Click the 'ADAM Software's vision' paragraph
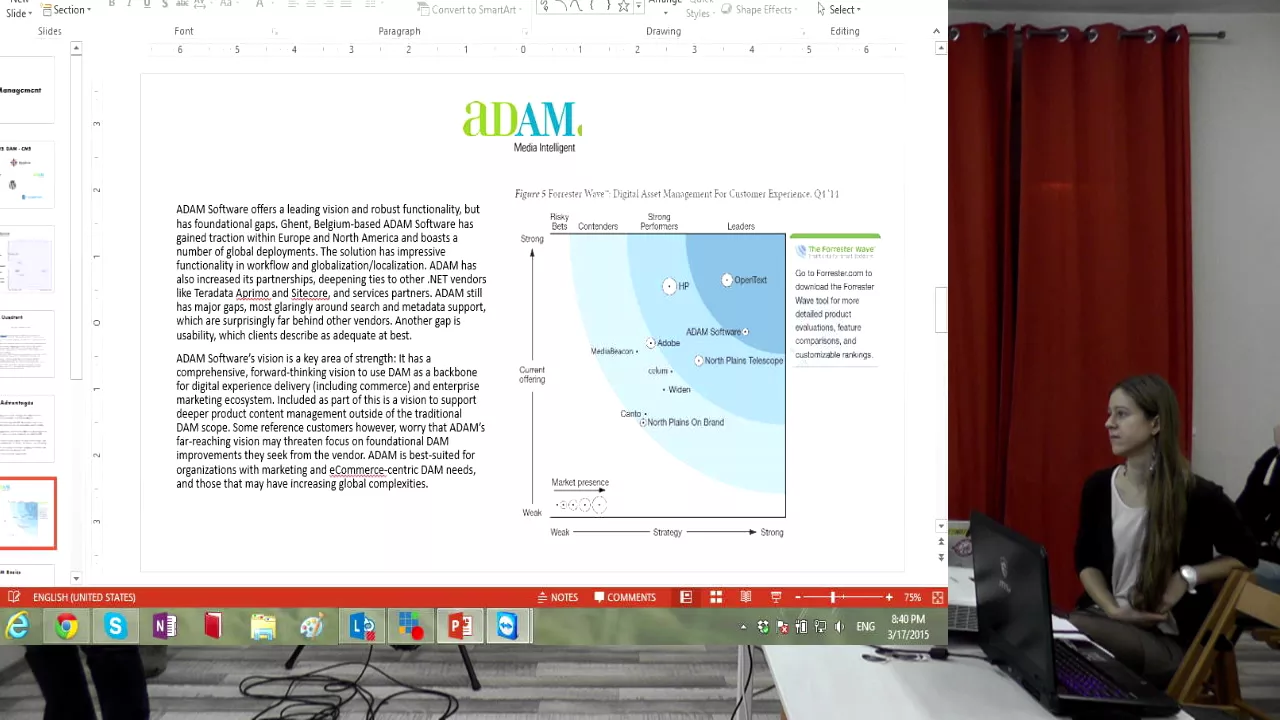This screenshot has height=720, width=1280. pos(331,420)
